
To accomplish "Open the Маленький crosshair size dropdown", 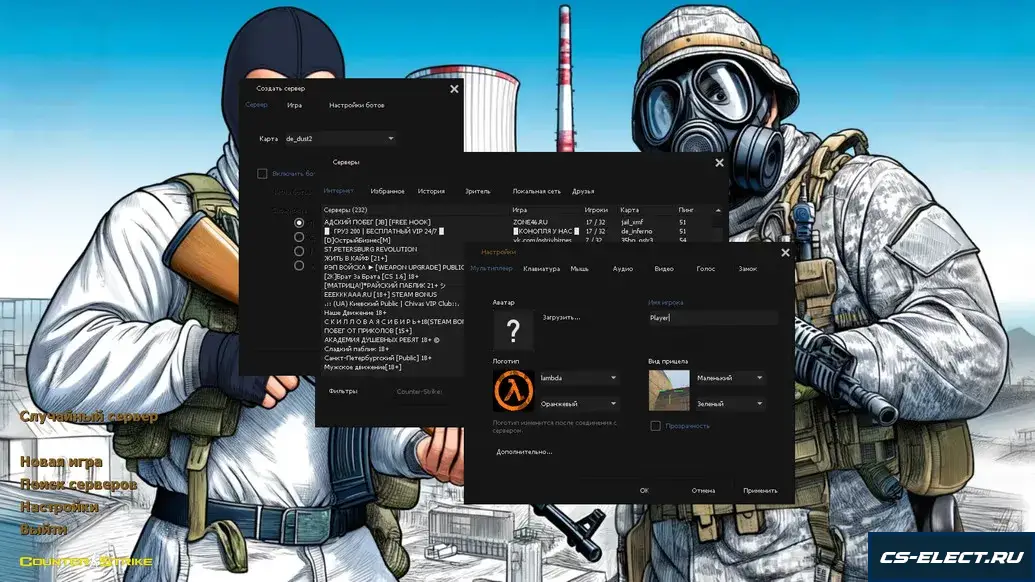I will [730, 378].
